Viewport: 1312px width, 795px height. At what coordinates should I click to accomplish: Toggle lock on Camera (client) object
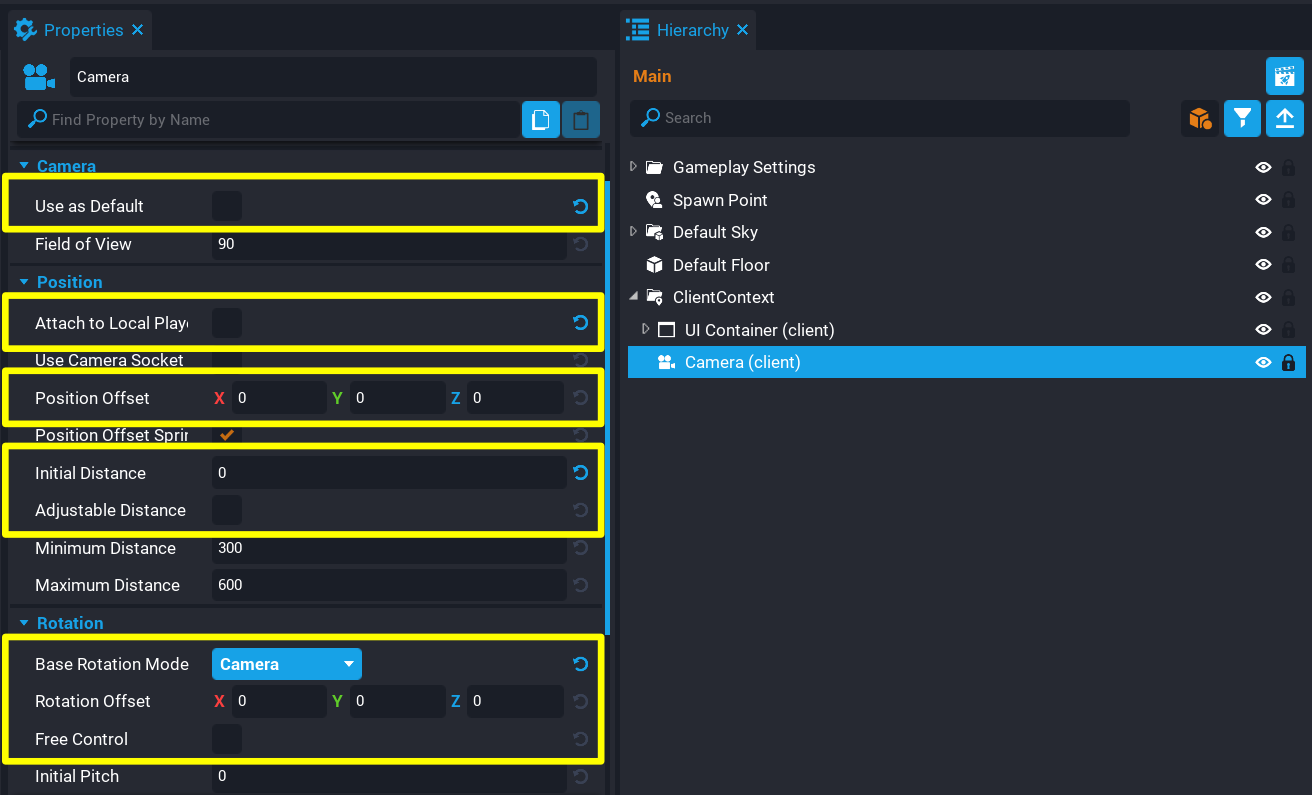(1289, 363)
